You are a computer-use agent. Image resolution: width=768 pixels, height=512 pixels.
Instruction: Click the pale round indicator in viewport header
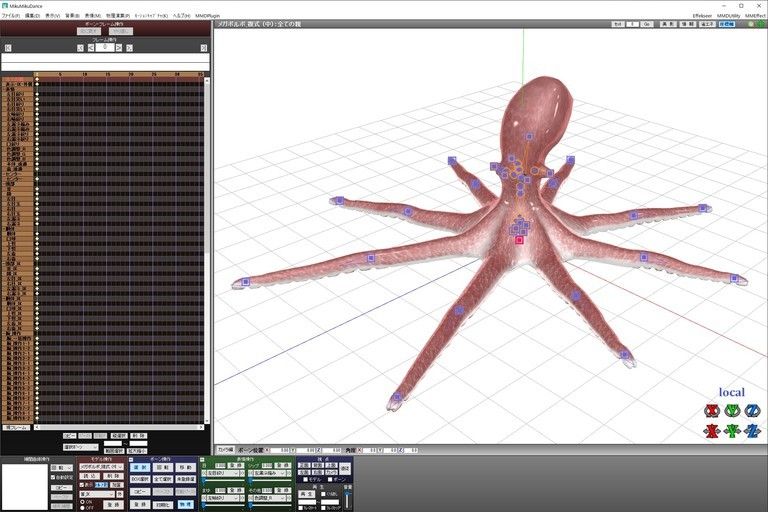coord(751,24)
